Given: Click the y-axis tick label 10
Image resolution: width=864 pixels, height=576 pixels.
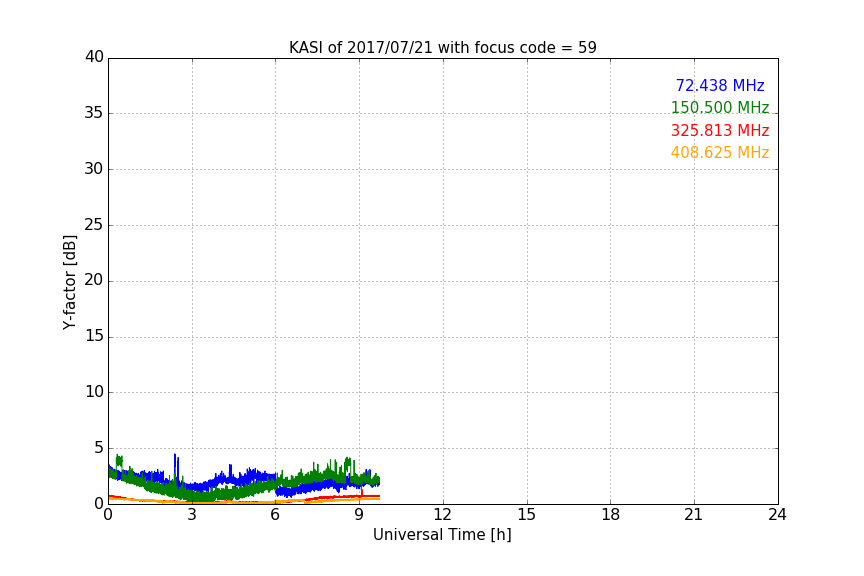Looking at the screenshot, I should tap(94, 392).
